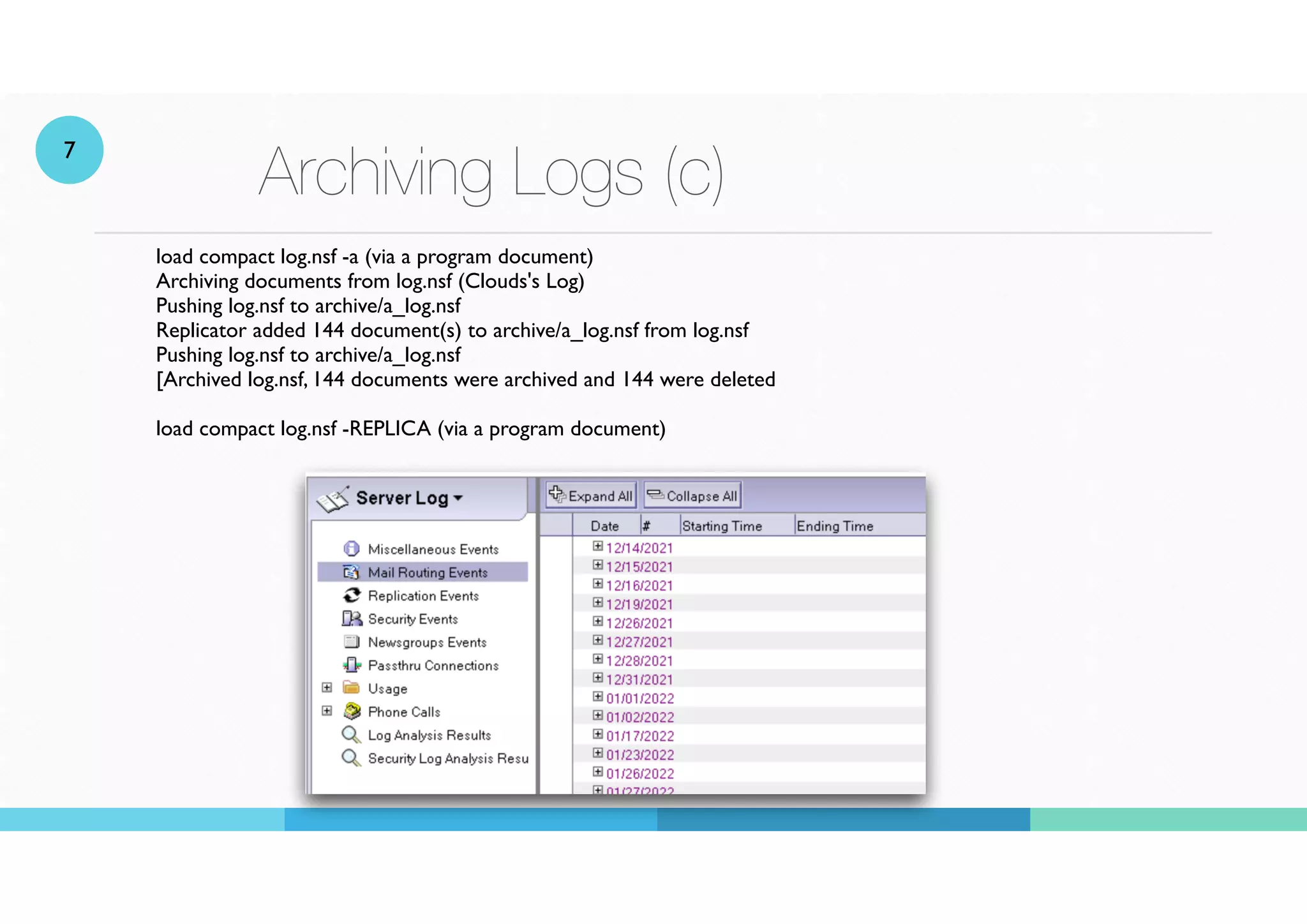Select the Miscellaneous Events view
1307x924 pixels.
[433, 549]
